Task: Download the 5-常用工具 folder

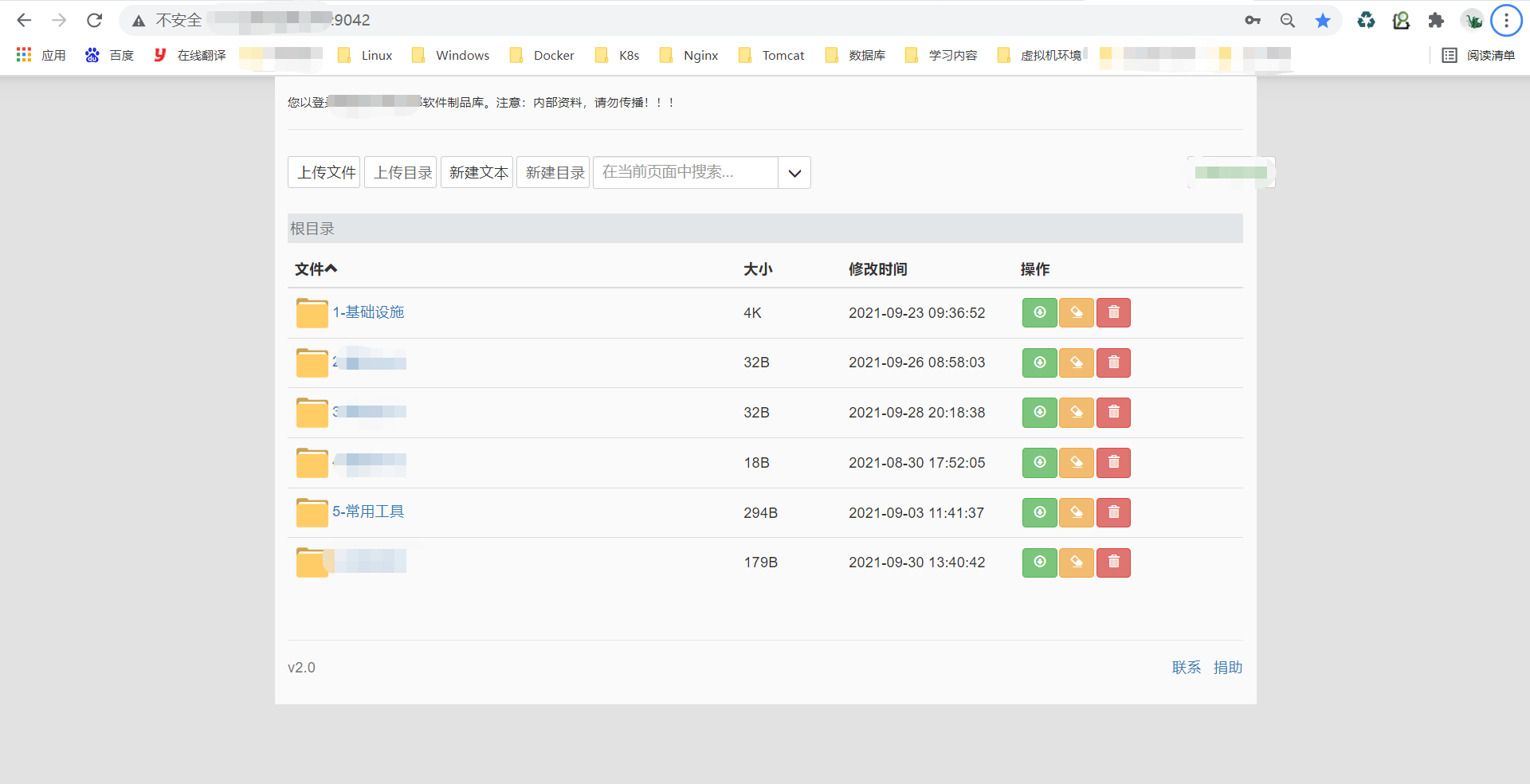Action: tap(1038, 512)
